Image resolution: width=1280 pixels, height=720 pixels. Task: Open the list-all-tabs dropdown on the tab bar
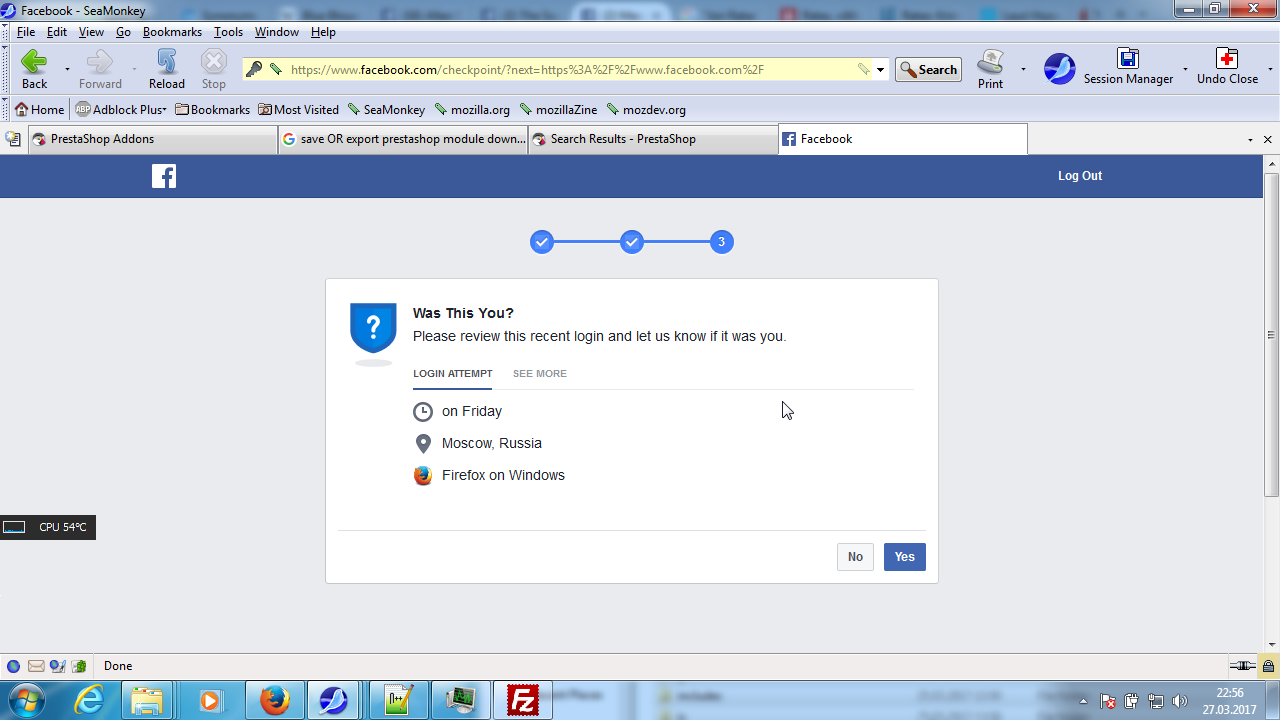(1250, 140)
